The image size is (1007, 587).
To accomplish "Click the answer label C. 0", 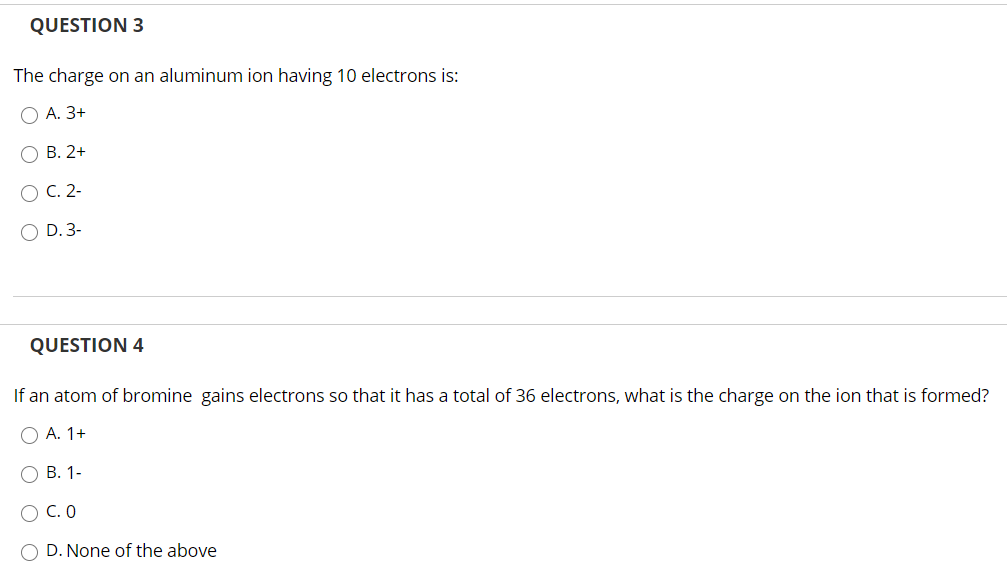I will coord(59,511).
